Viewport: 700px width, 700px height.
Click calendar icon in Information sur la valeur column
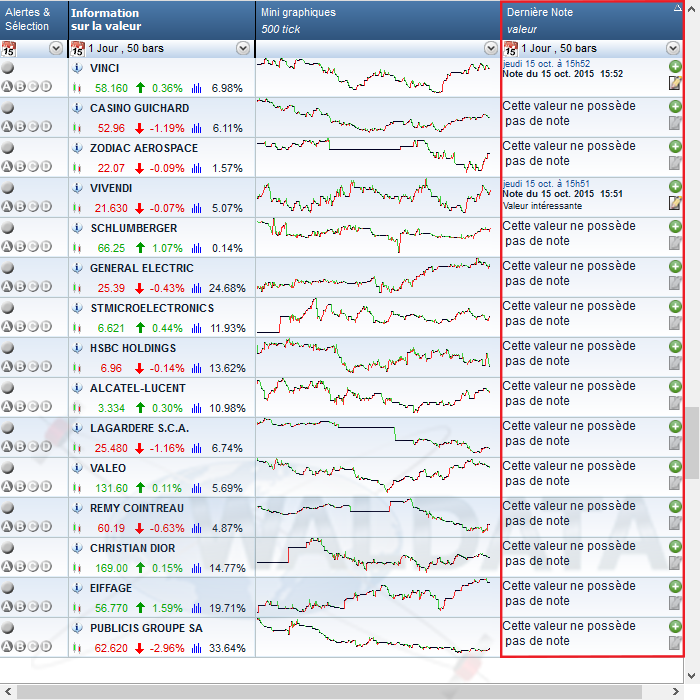click(78, 48)
